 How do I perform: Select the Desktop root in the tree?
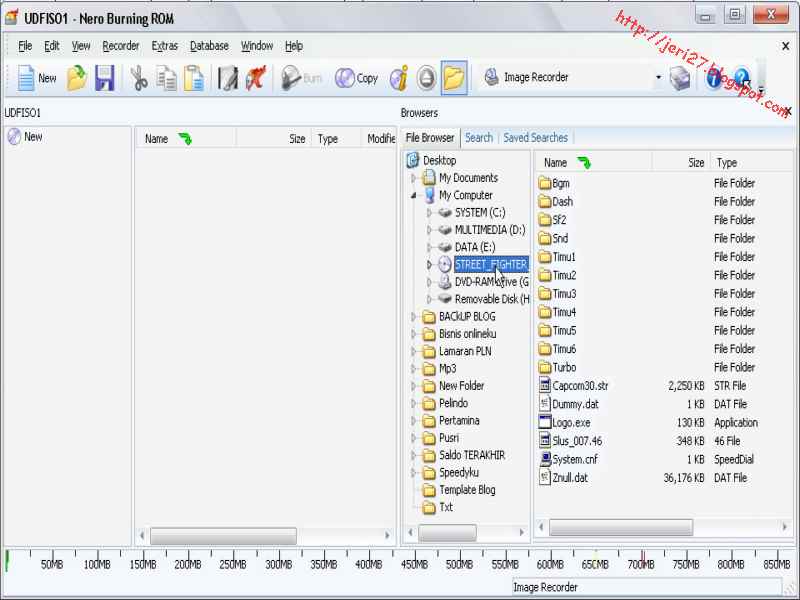coord(439,161)
